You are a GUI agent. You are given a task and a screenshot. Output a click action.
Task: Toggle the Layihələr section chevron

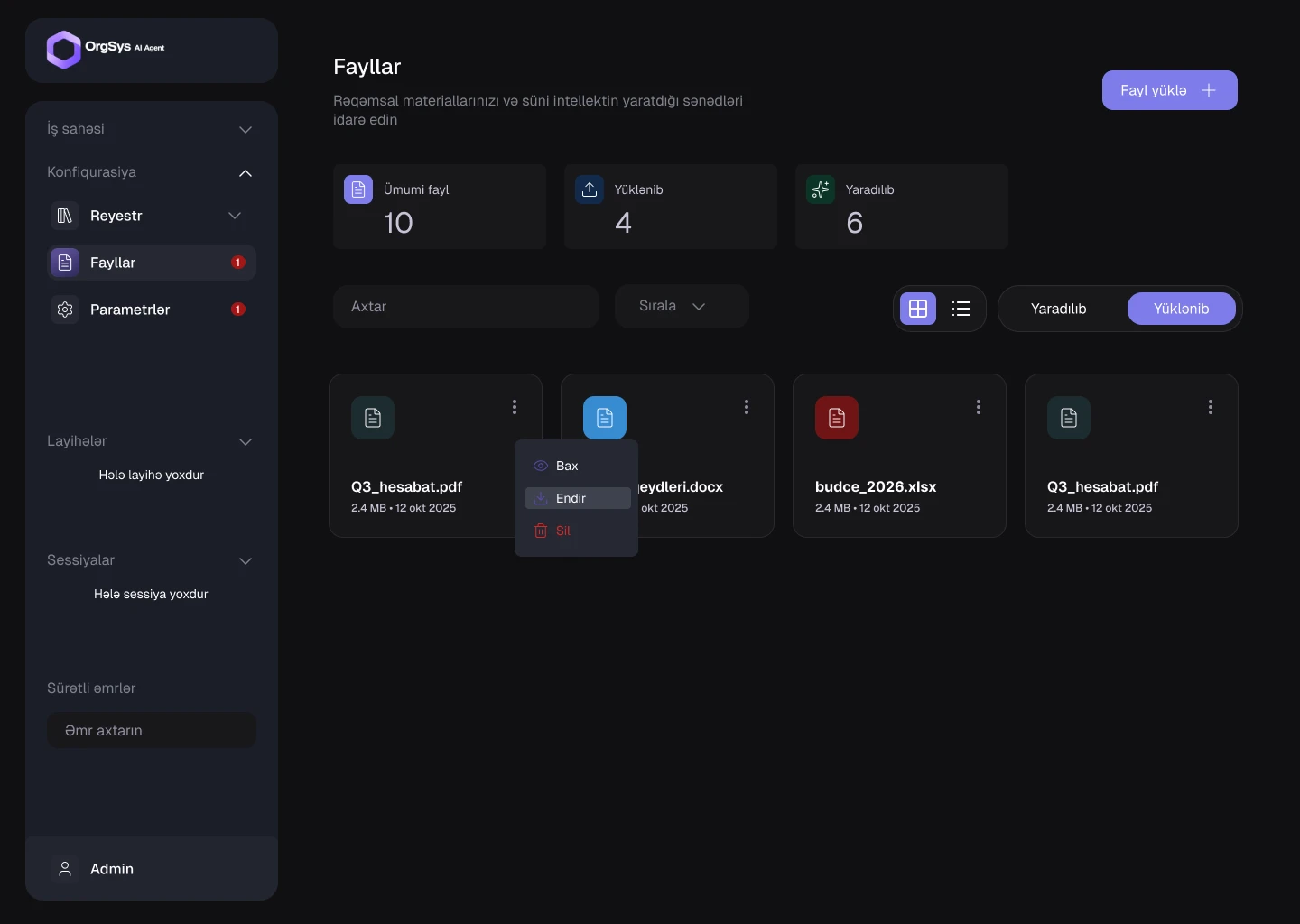pyautogui.click(x=246, y=442)
